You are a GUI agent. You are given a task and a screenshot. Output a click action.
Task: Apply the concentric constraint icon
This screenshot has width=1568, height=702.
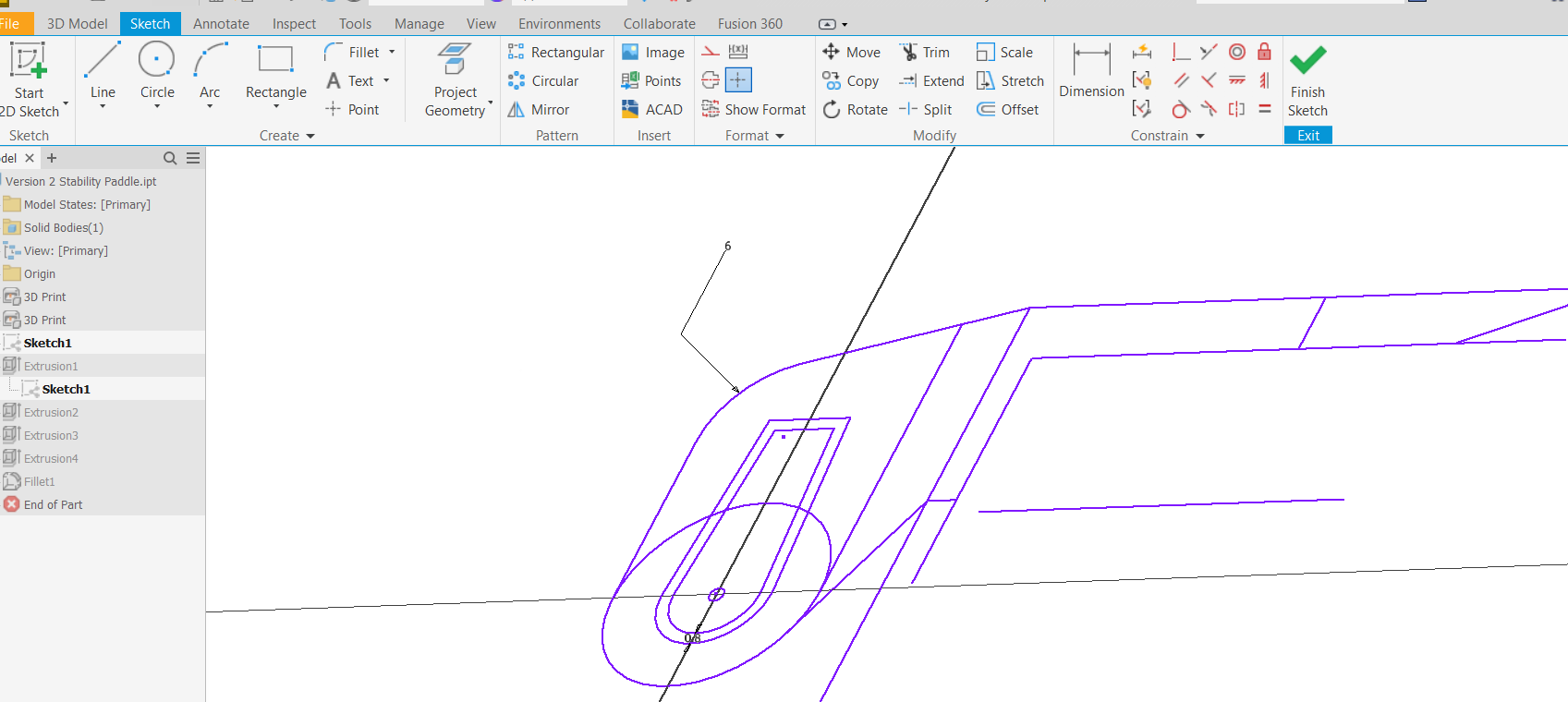click(1237, 52)
